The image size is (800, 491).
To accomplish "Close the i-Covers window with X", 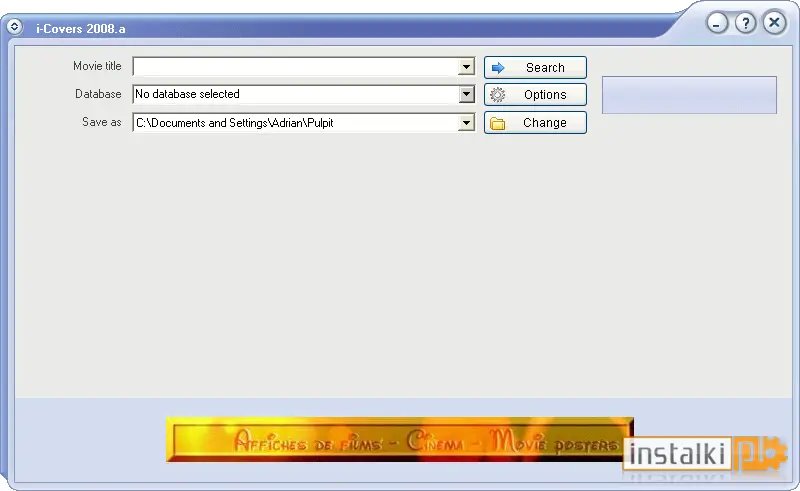I will pos(774,23).
